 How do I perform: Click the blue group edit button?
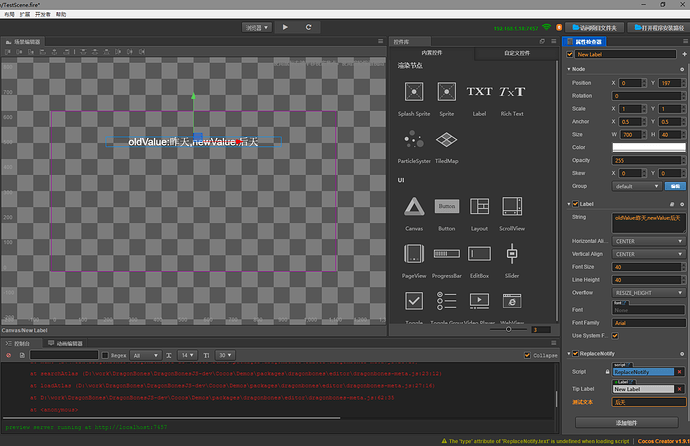pos(675,186)
